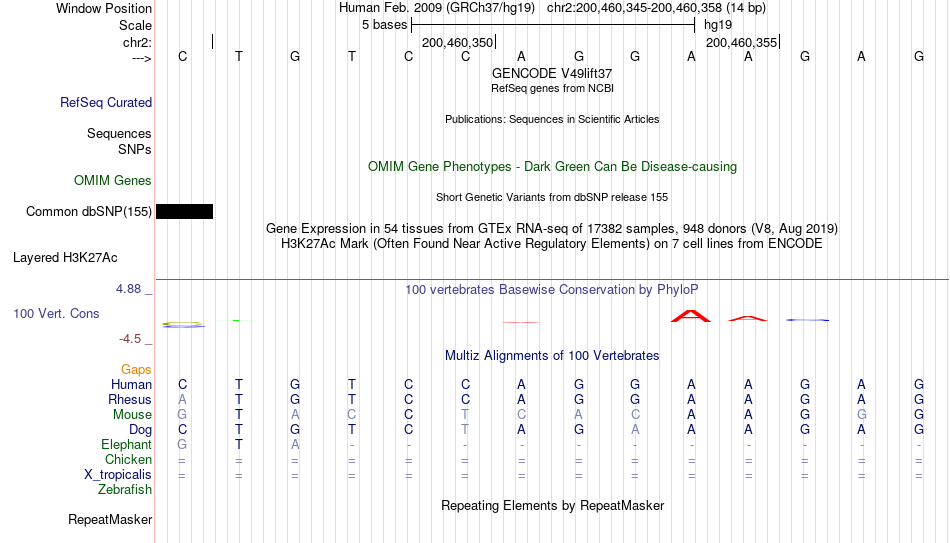Click the Human Feb. 2009 (GRCh37/hg19) title
This screenshot has height=543, width=950.
437,8
